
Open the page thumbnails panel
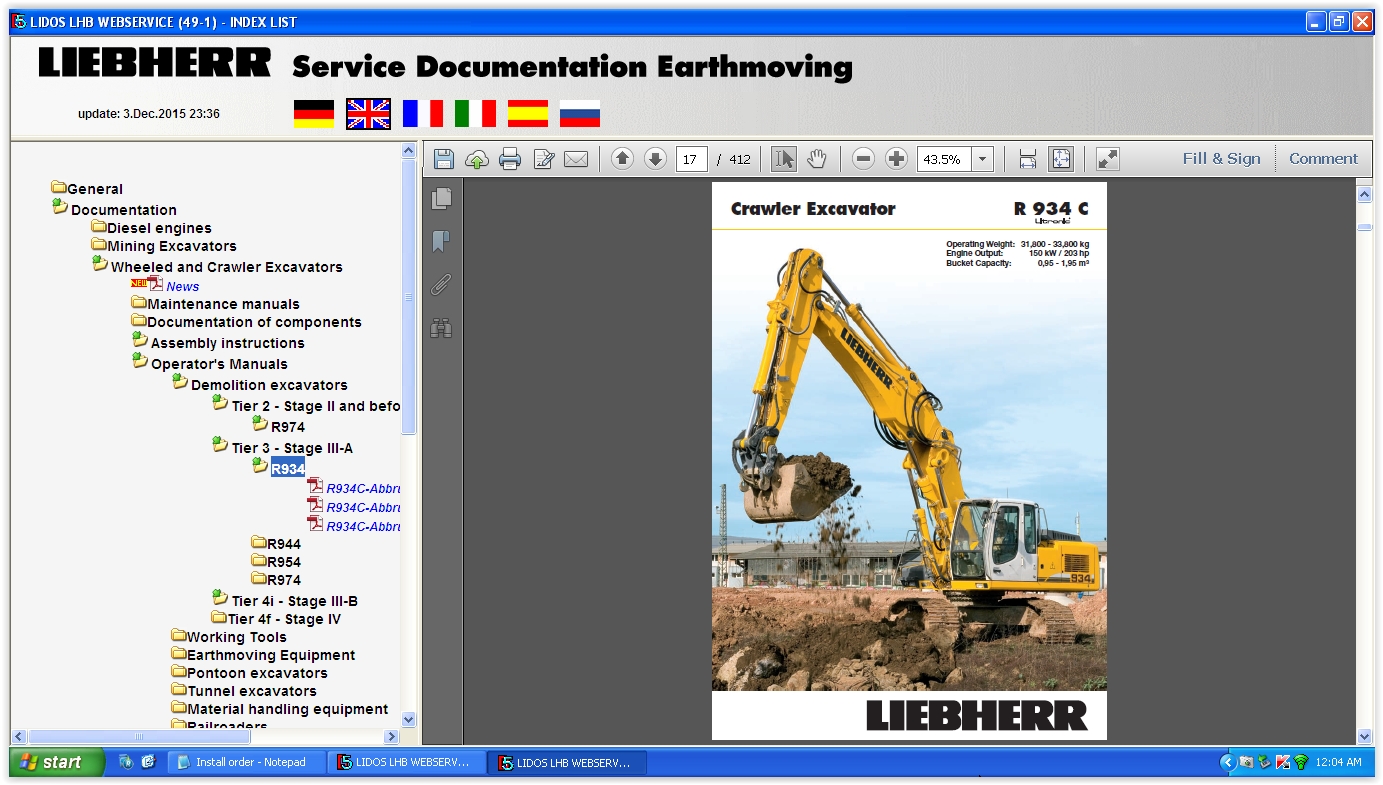[x=441, y=199]
